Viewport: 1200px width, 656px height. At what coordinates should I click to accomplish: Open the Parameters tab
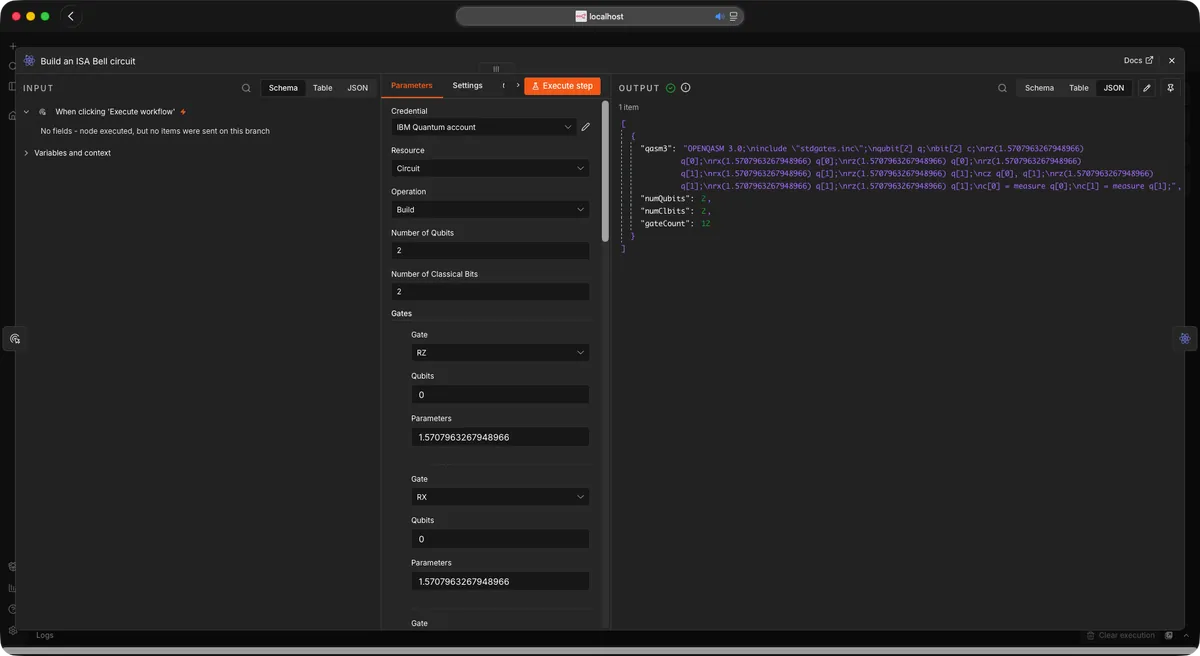click(411, 86)
